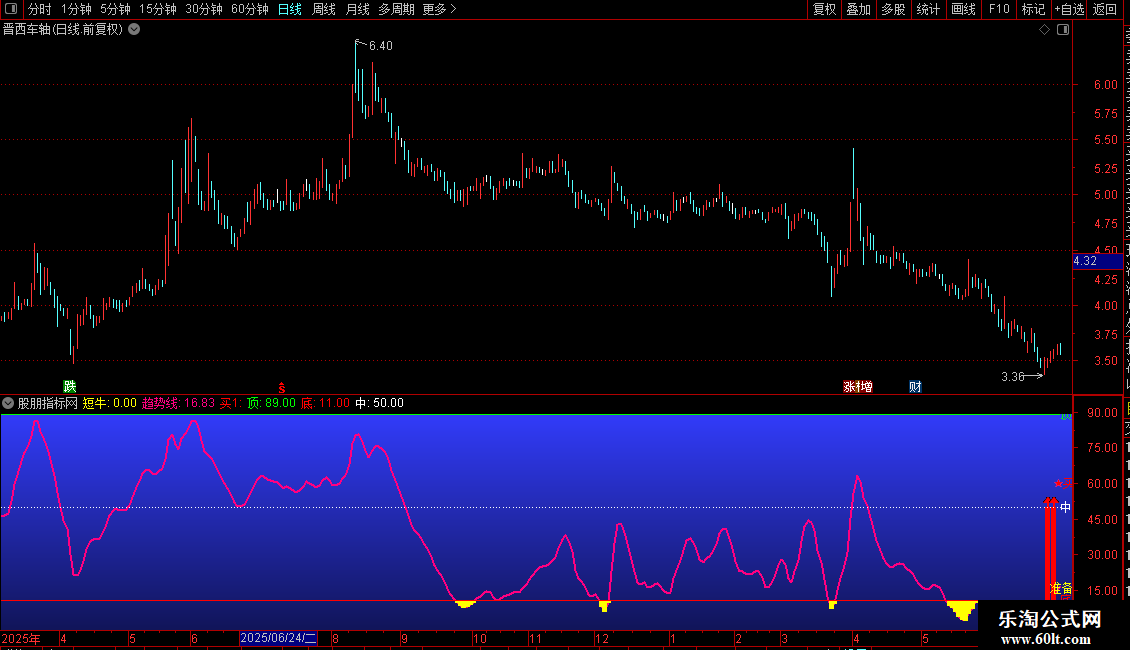Click the red $ marker on chart
Image resolution: width=1130 pixels, height=650 pixels.
(x=282, y=388)
